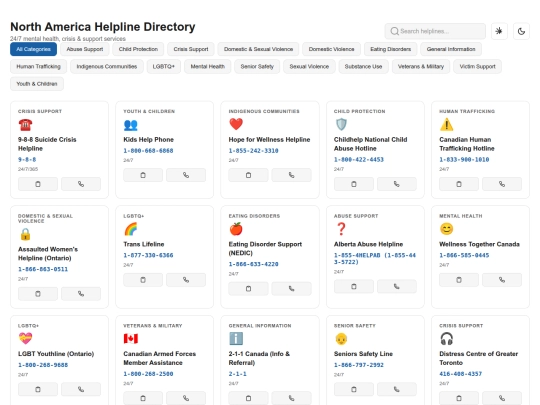
Task: Copy the LGBT Youthline (Ontario) number
Action: (x=38, y=389)
